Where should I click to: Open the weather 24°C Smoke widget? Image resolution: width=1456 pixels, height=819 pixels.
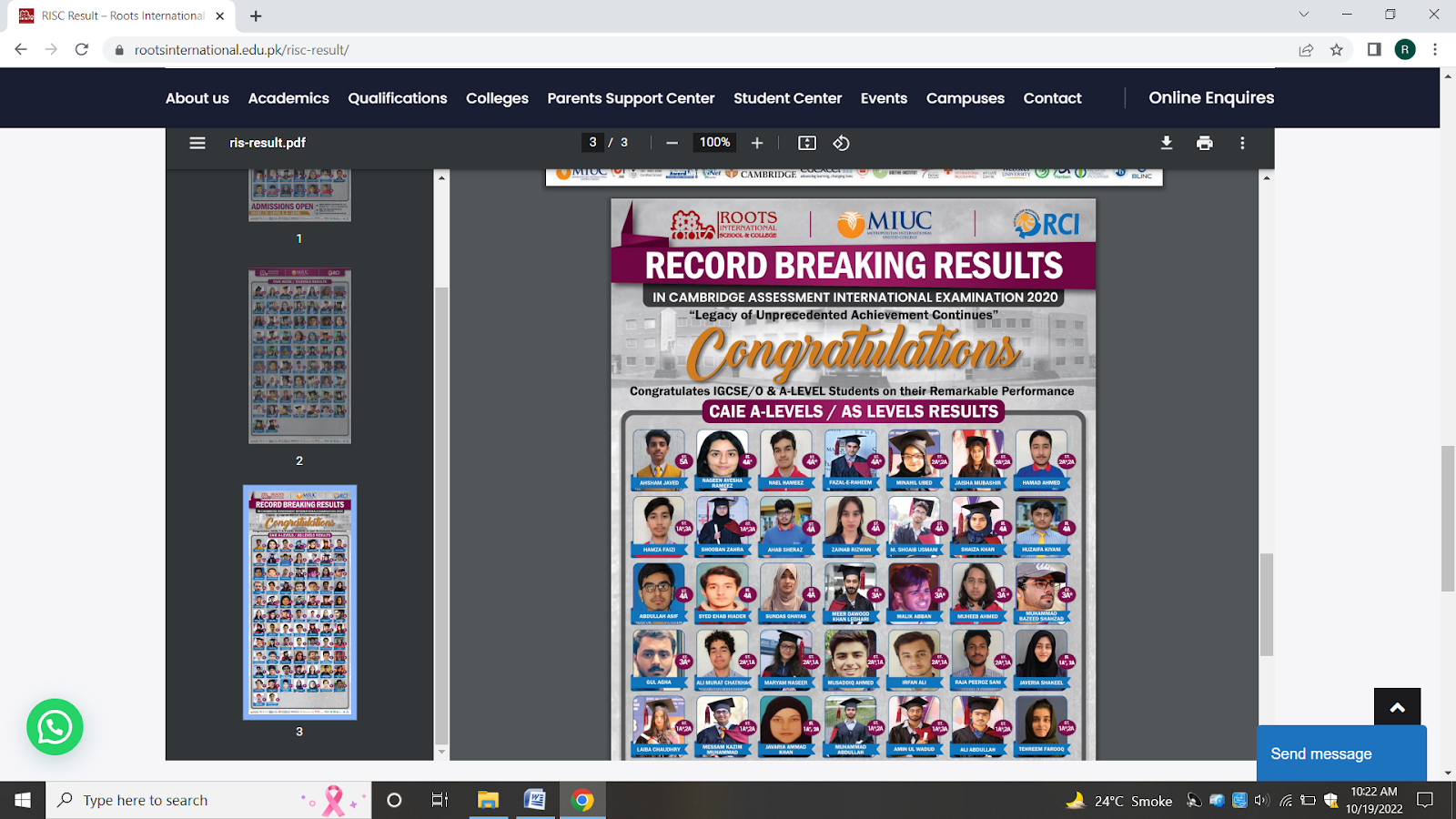pyautogui.click(x=1119, y=801)
